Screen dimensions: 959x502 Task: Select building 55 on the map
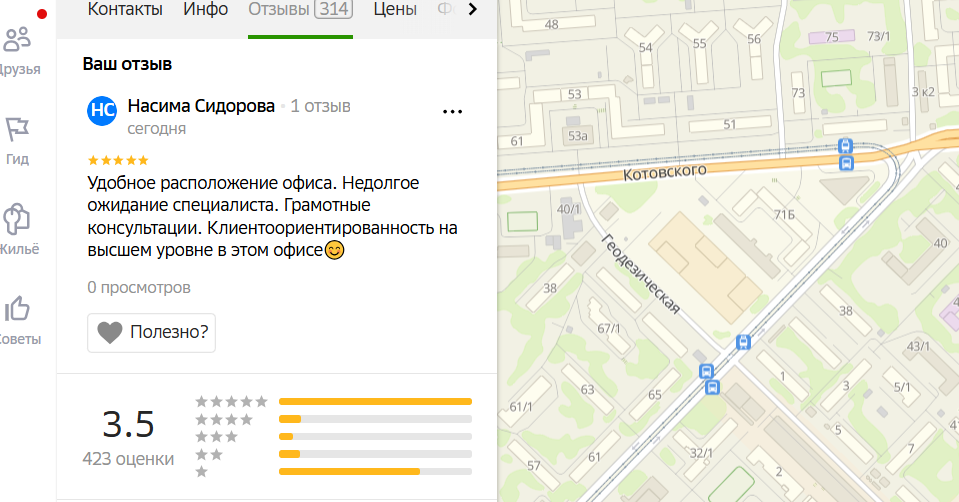click(700, 44)
